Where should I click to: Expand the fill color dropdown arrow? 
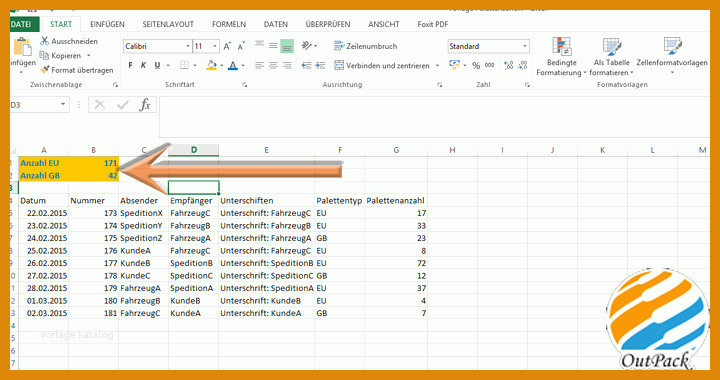pyautogui.click(x=221, y=66)
